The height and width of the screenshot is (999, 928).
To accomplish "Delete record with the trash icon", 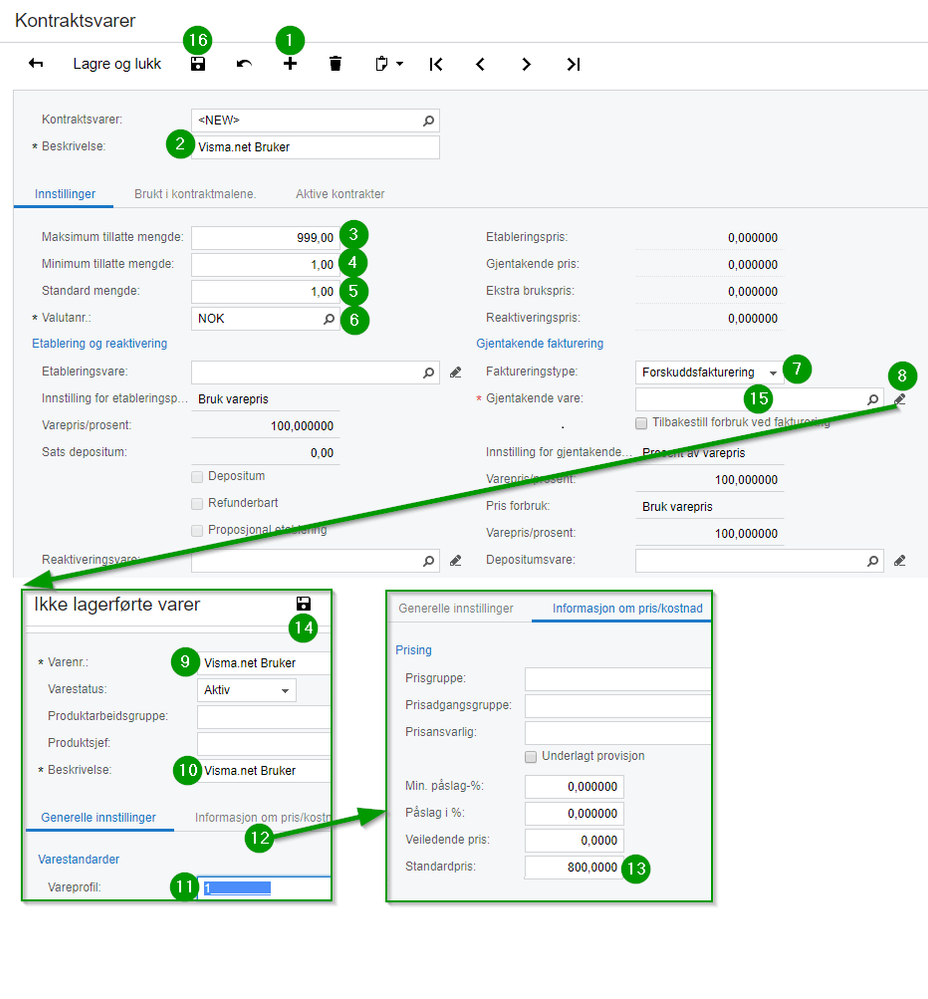I will point(336,64).
